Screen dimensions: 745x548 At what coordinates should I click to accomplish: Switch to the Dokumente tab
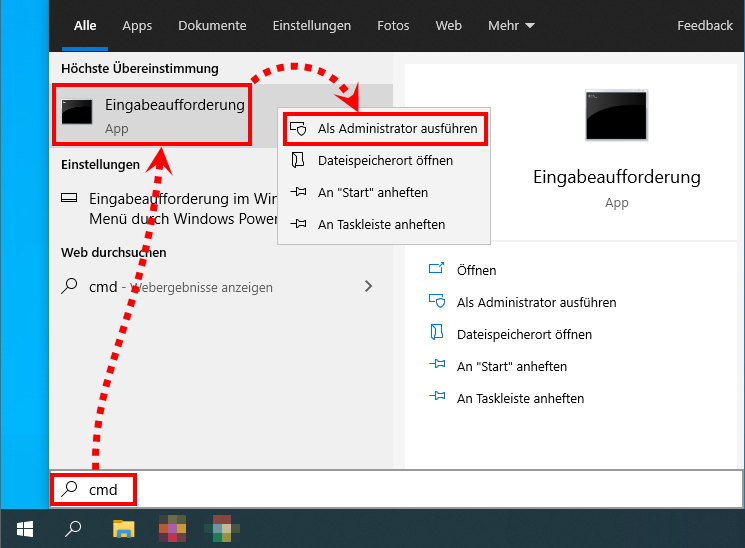click(x=210, y=25)
